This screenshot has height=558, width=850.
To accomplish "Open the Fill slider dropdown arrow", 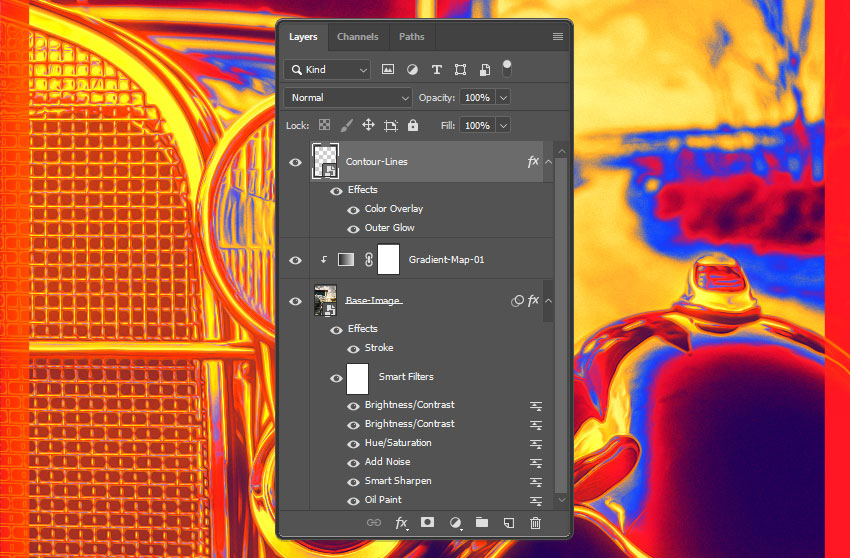I will [503, 125].
